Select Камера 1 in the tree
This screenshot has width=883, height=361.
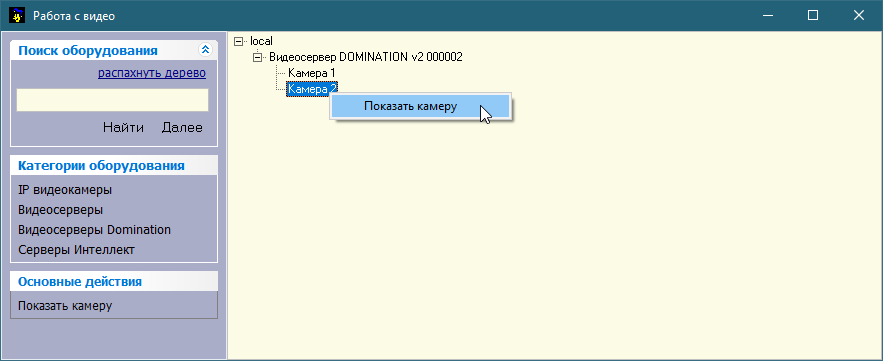coord(312,73)
